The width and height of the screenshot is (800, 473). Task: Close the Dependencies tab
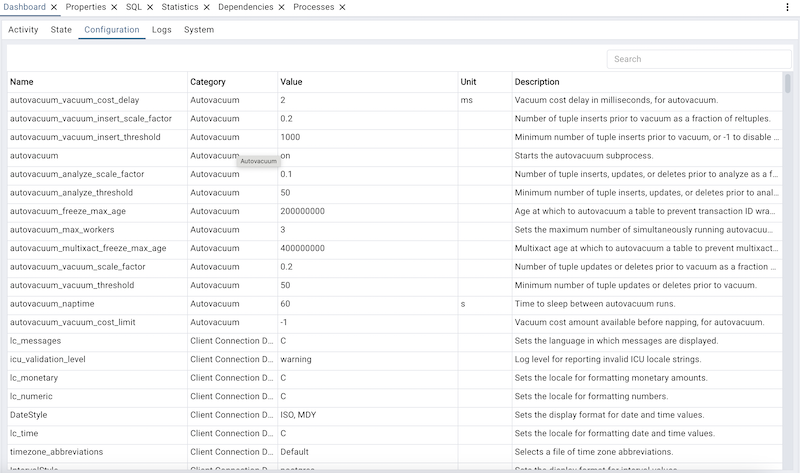tap(282, 7)
